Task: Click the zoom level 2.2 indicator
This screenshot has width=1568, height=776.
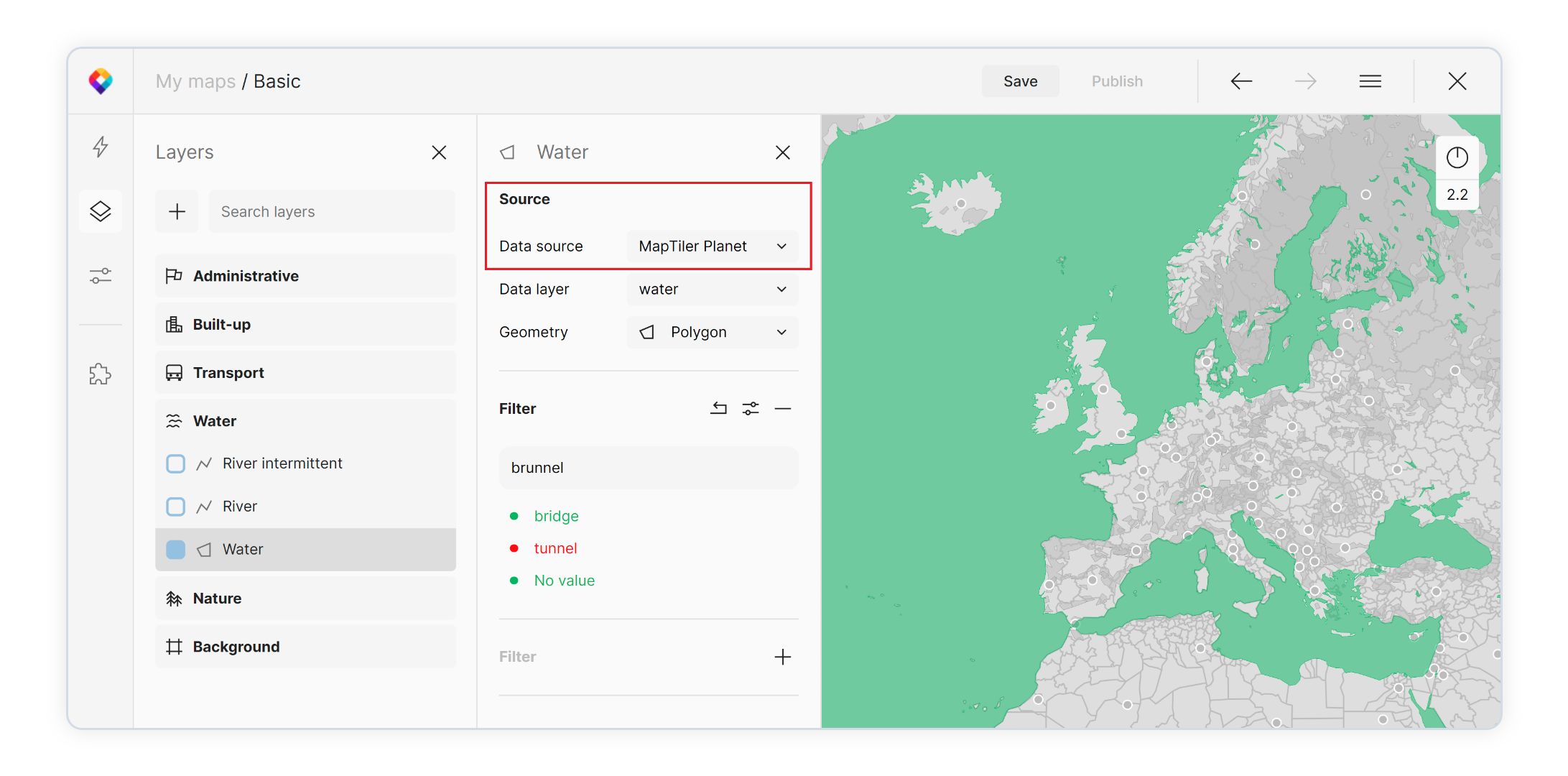Action: point(1457,195)
